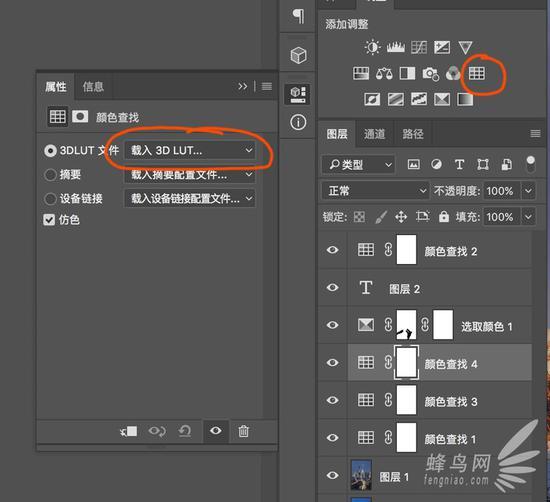Expand the 不透明度 opacity dropdown arrow
The width and height of the screenshot is (550, 502).
point(528,191)
